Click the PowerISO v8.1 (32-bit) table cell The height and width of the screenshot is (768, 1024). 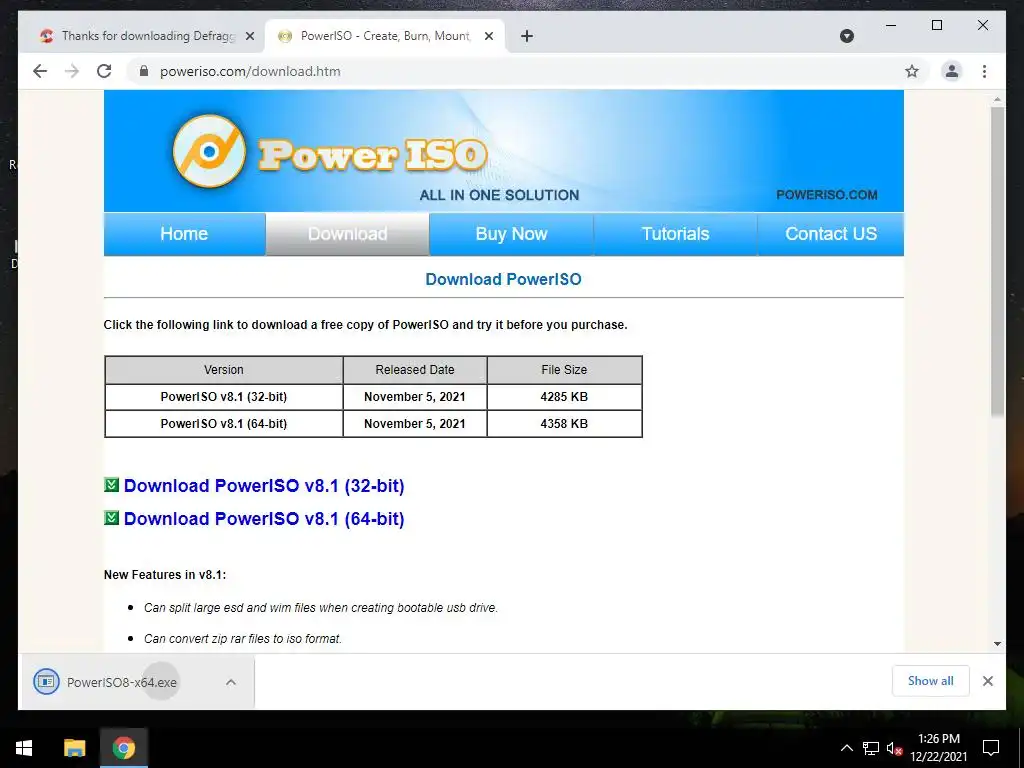click(x=224, y=396)
